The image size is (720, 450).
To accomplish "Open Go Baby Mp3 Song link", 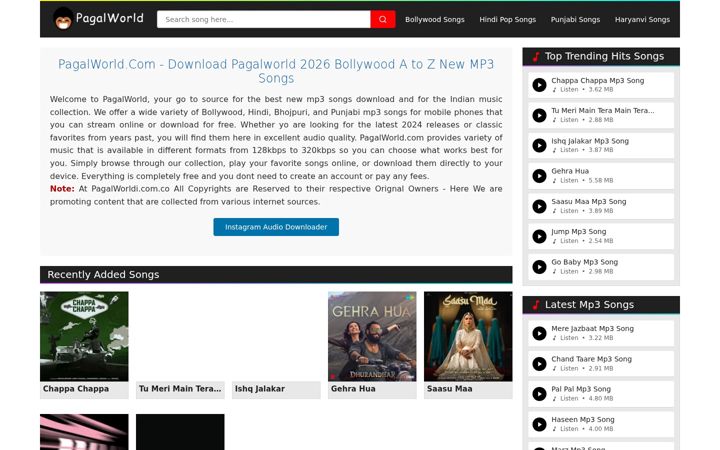I will (x=584, y=262).
